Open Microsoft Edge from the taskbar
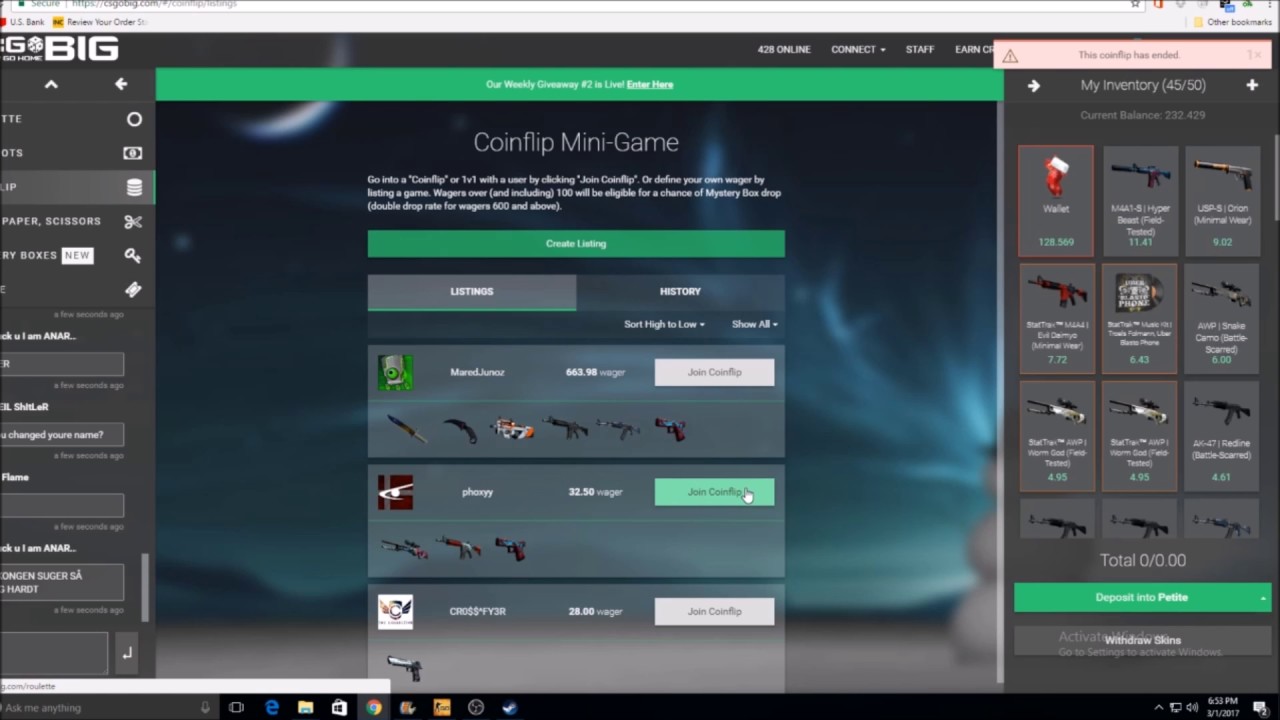The height and width of the screenshot is (720, 1280). (272, 707)
